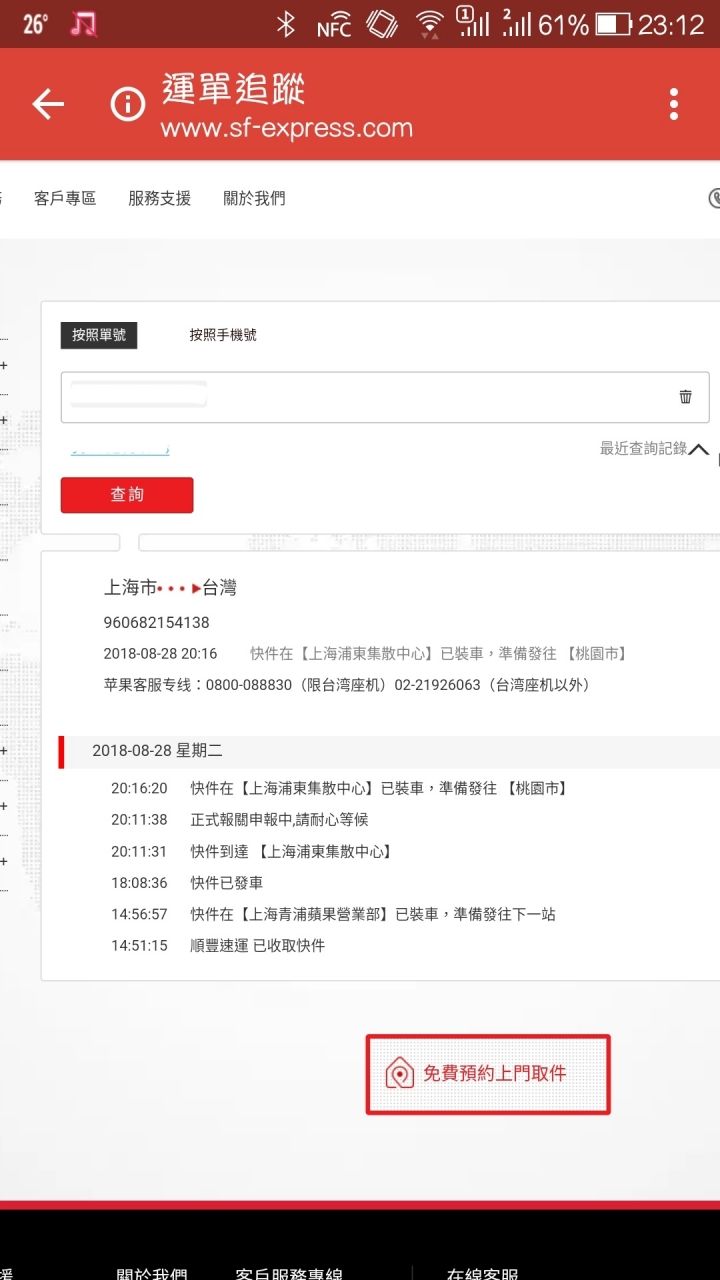Image resolution: width=720 pixels, height=1280 pixels.
Task: Open the footer 關於我們 link
Action: pos(151,1273)
